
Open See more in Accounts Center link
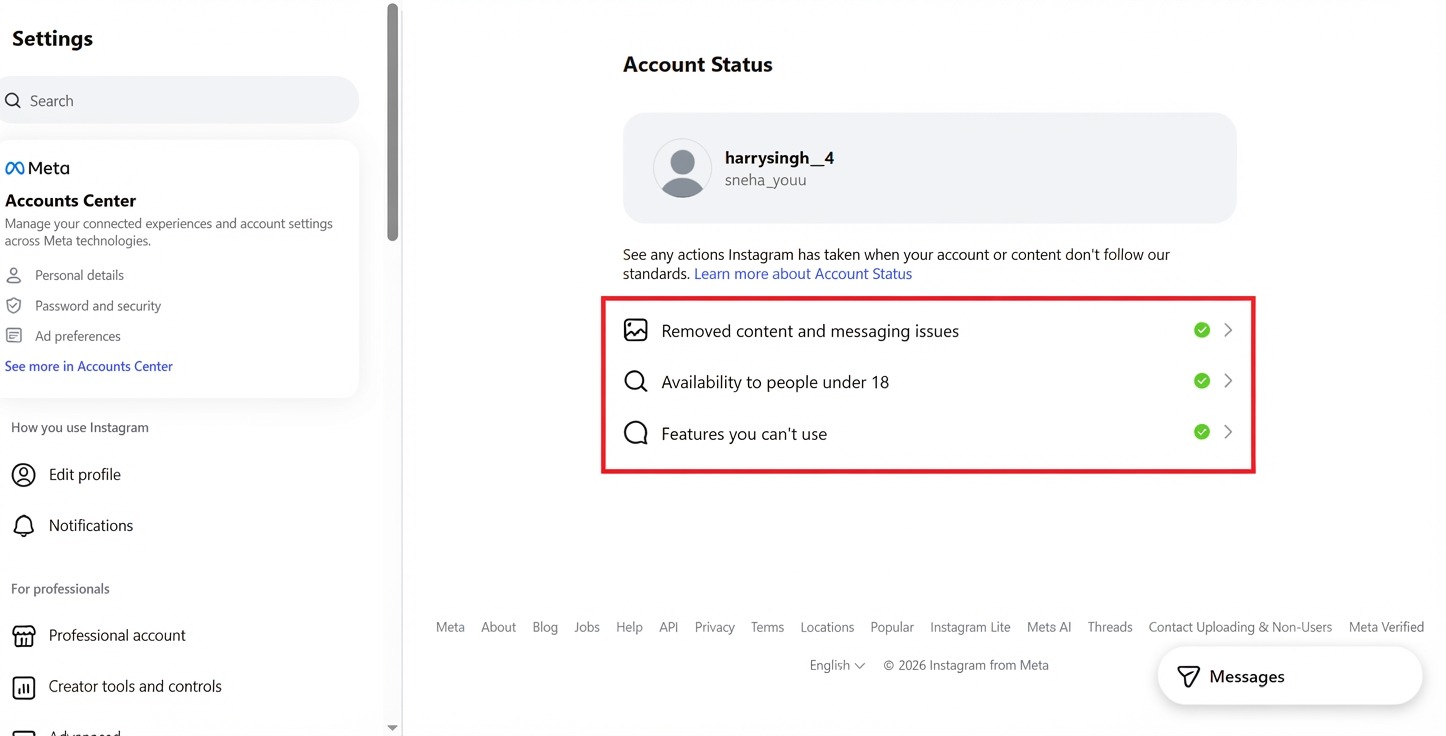89,366
